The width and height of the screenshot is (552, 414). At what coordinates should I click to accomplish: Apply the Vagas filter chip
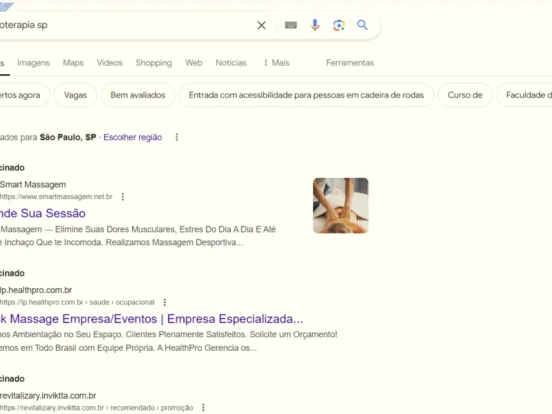click(75, 95)
